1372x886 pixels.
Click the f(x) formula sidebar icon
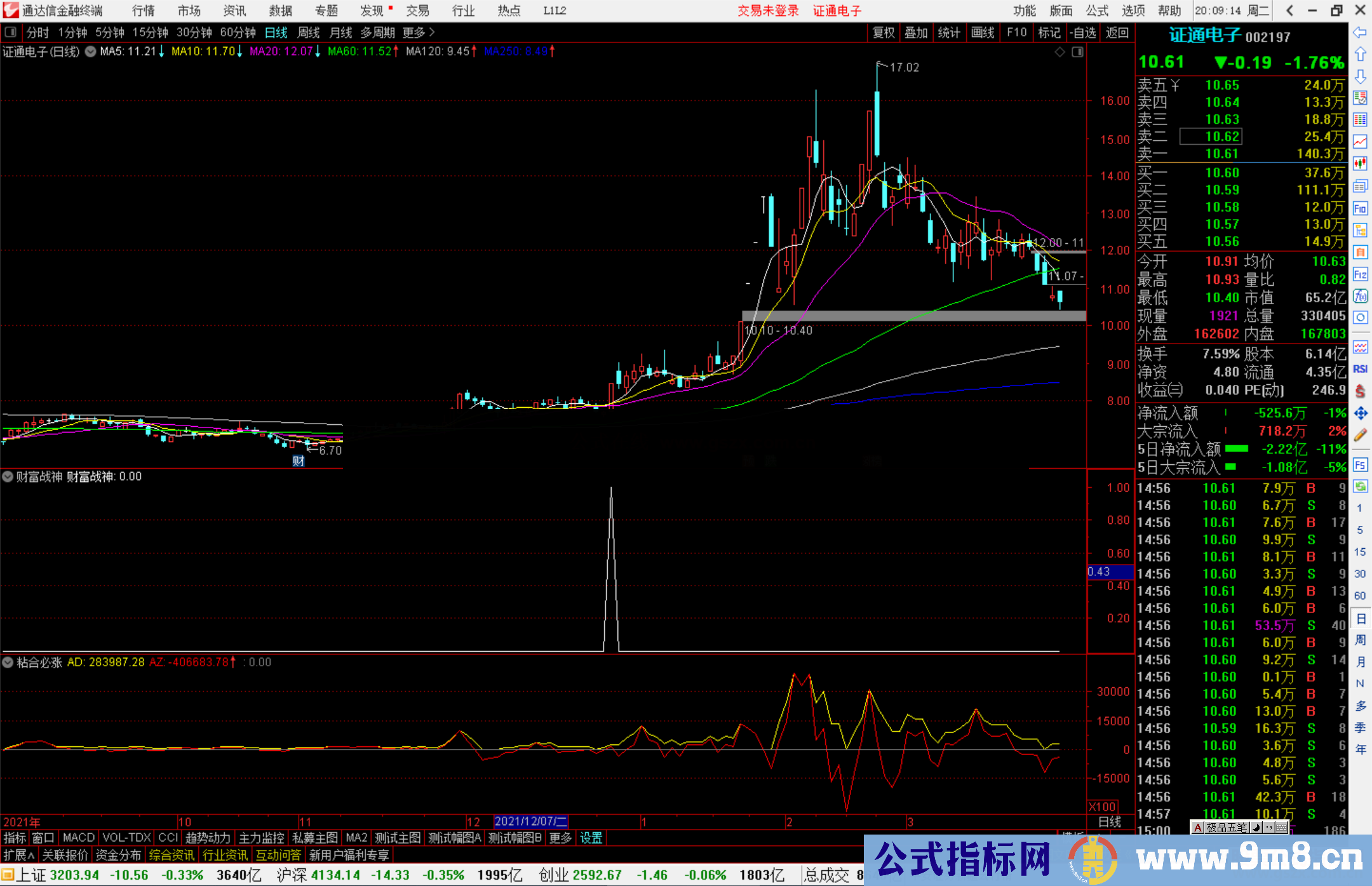[1360, 296]
